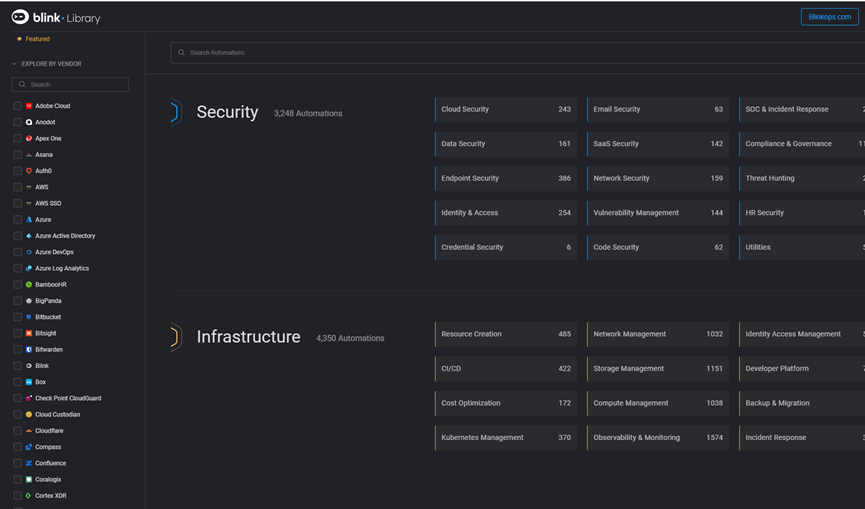
Task: Click the Azure Active Directory icon
Action: click(29, 236)
